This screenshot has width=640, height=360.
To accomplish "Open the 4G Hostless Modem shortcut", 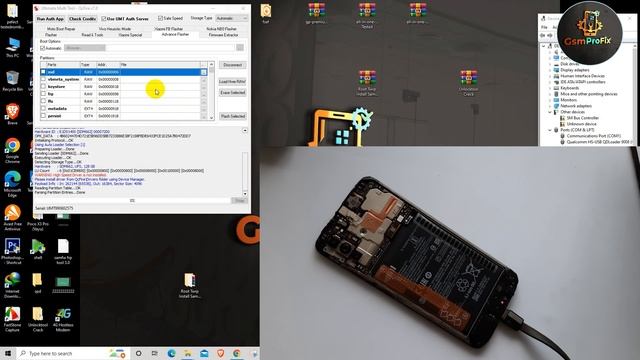I will [63, 318].
